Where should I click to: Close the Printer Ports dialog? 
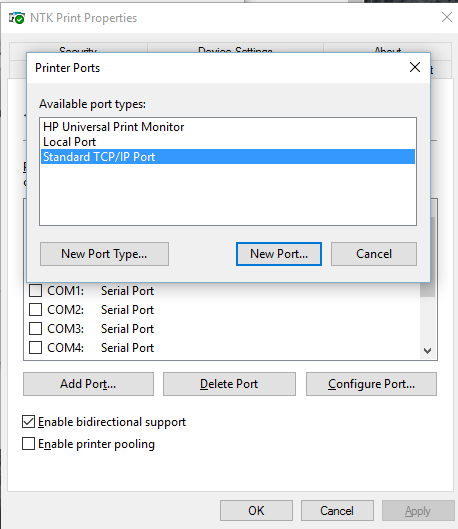(x=414, y=67)
